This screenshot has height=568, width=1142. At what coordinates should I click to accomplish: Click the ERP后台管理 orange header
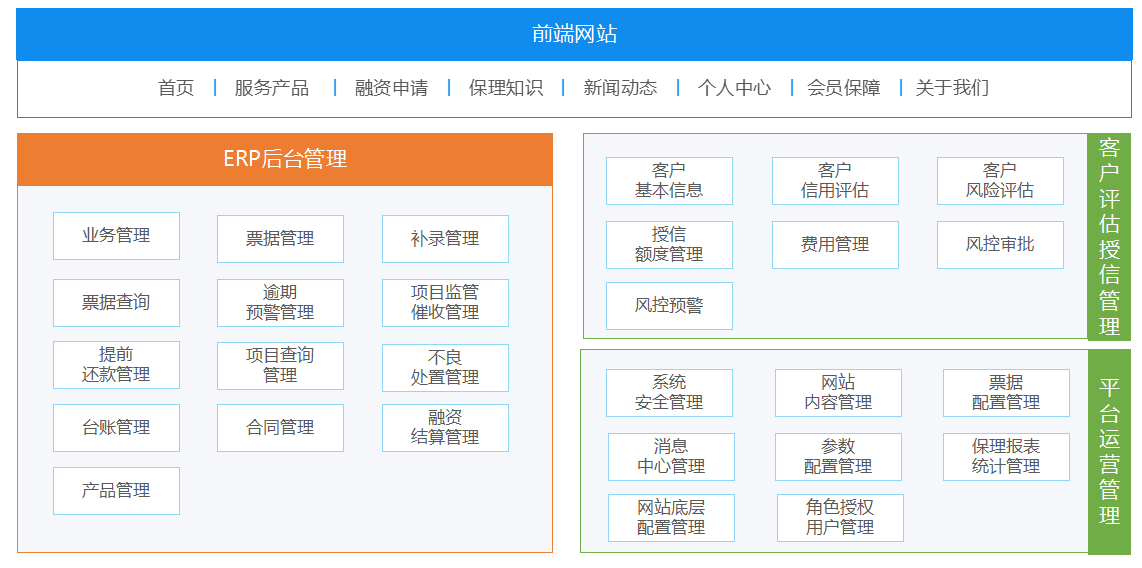(285, 160)
